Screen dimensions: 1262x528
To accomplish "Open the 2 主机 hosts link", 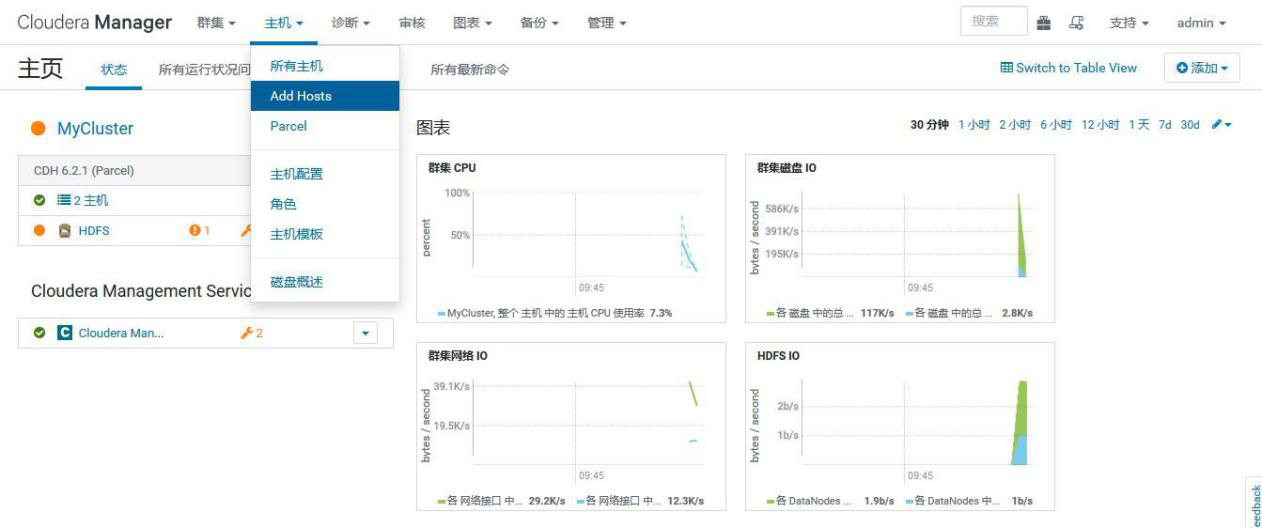I will pyautogui.click(x=91, y=200).
